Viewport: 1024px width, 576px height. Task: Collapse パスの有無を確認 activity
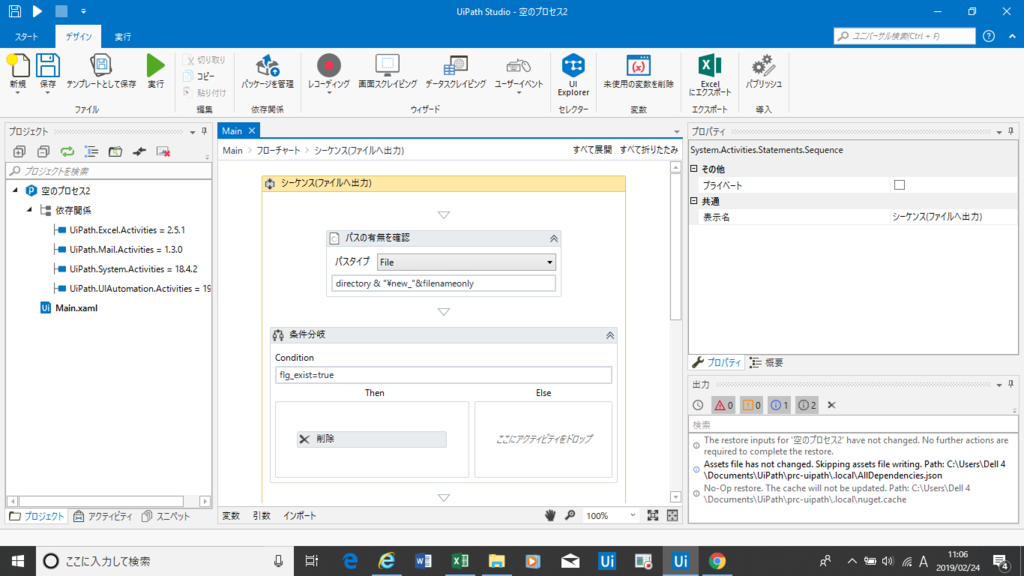554,238
